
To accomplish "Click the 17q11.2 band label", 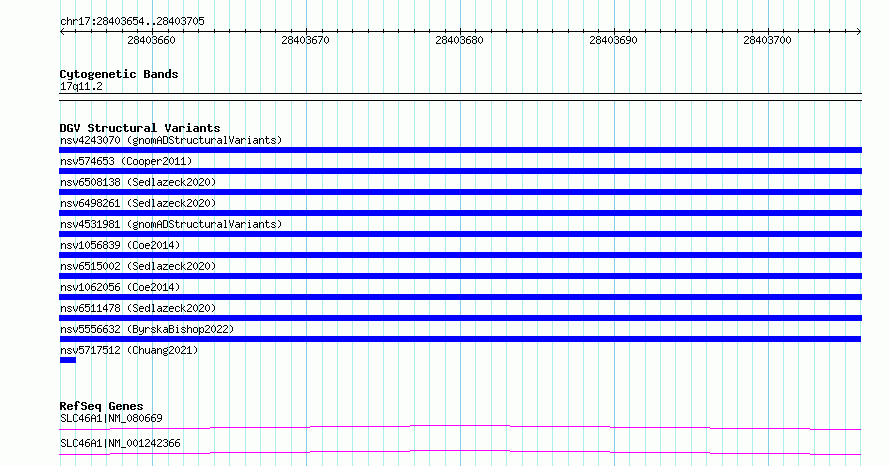I will click(x=81, y=86).
